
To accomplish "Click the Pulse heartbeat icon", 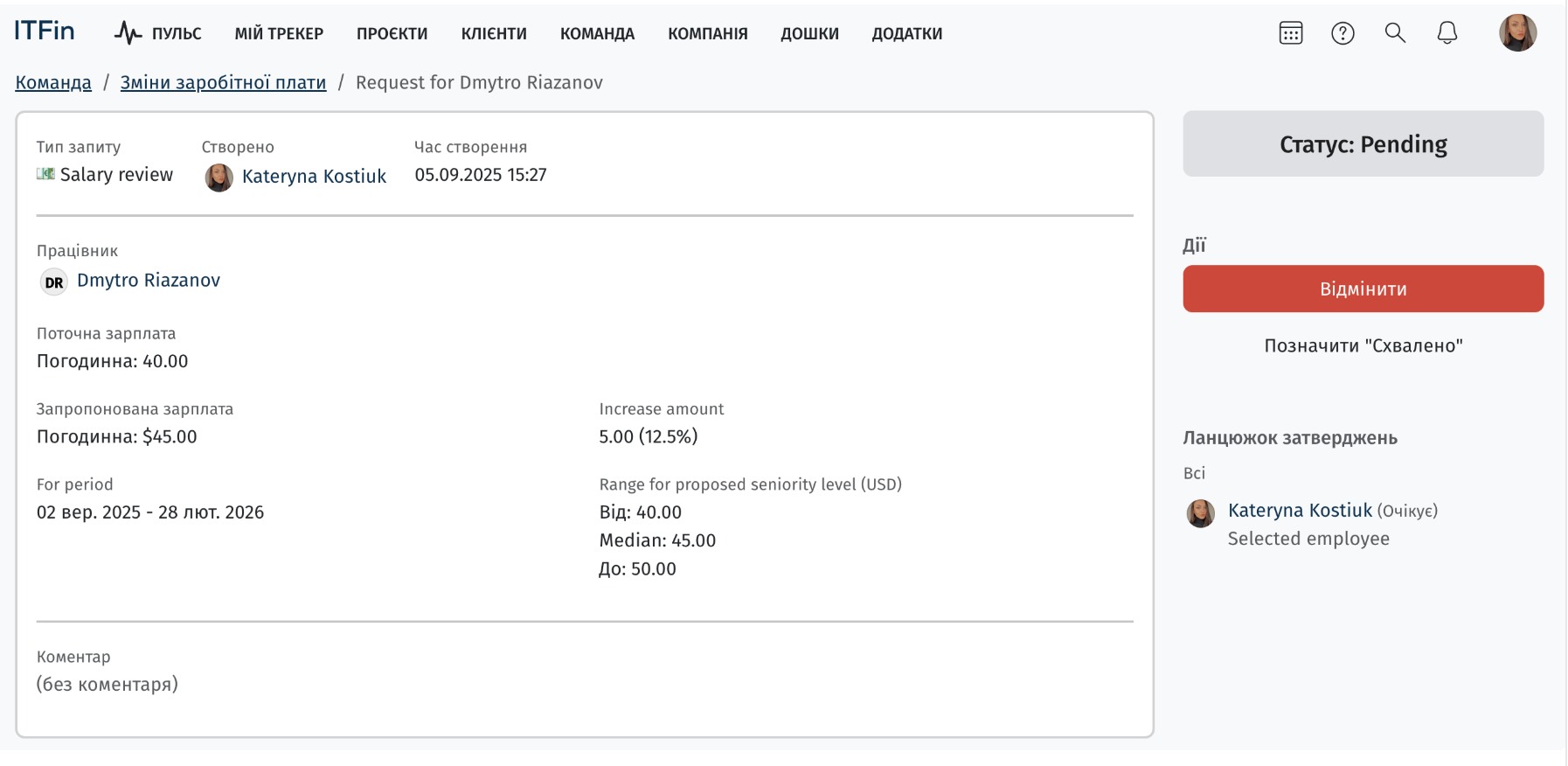I will [128, 33].
